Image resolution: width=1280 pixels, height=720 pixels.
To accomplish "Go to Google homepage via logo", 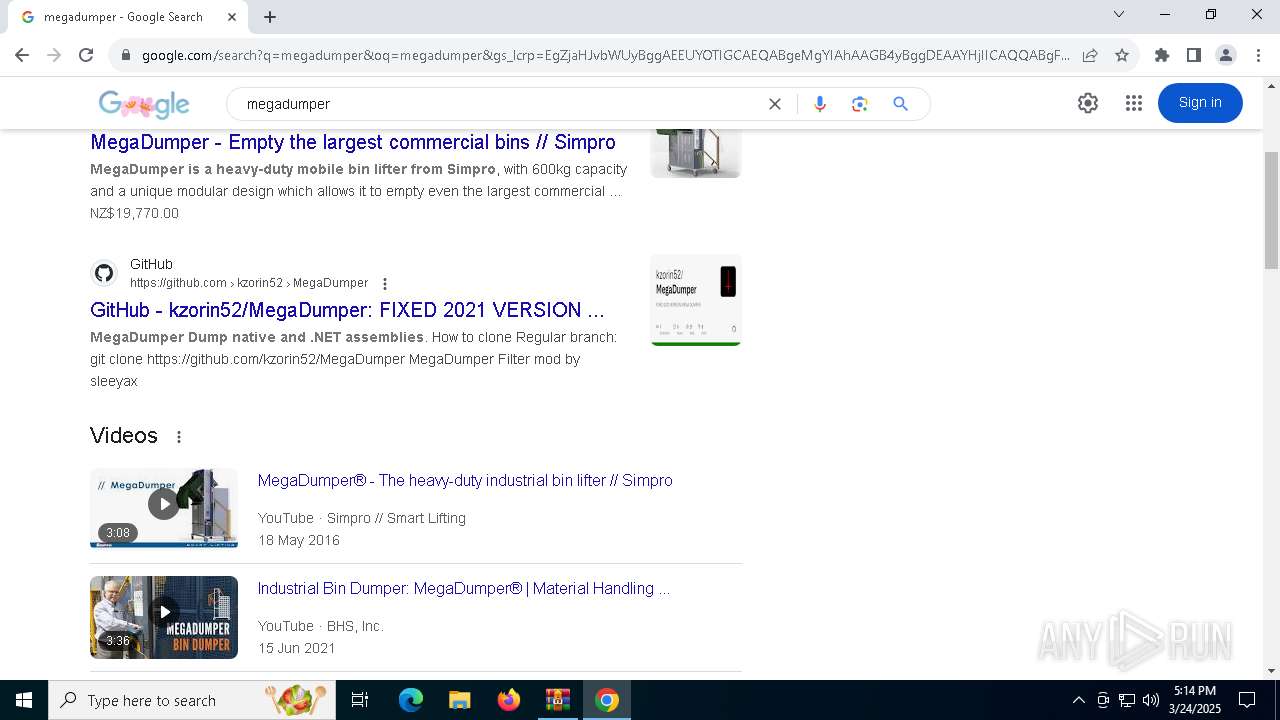I will click(144, 104).
